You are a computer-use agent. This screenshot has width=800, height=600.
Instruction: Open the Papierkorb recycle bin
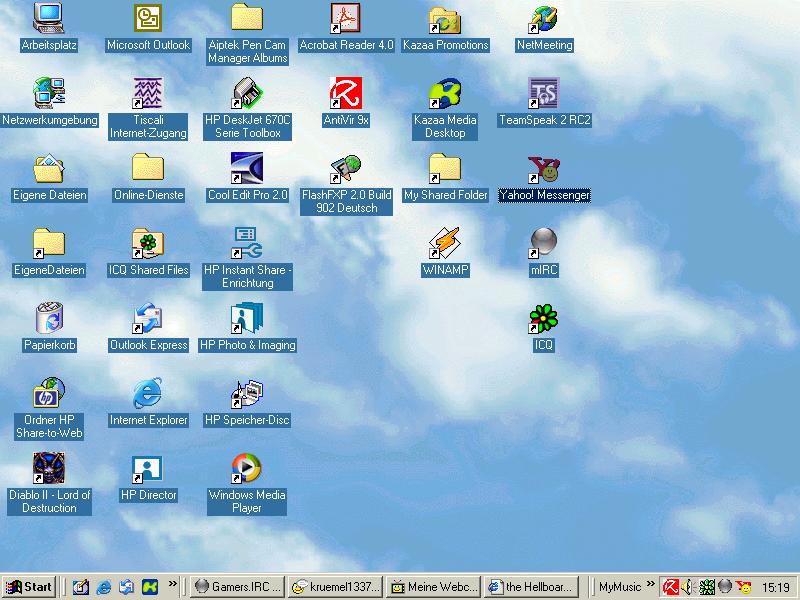tap(49, 319)
